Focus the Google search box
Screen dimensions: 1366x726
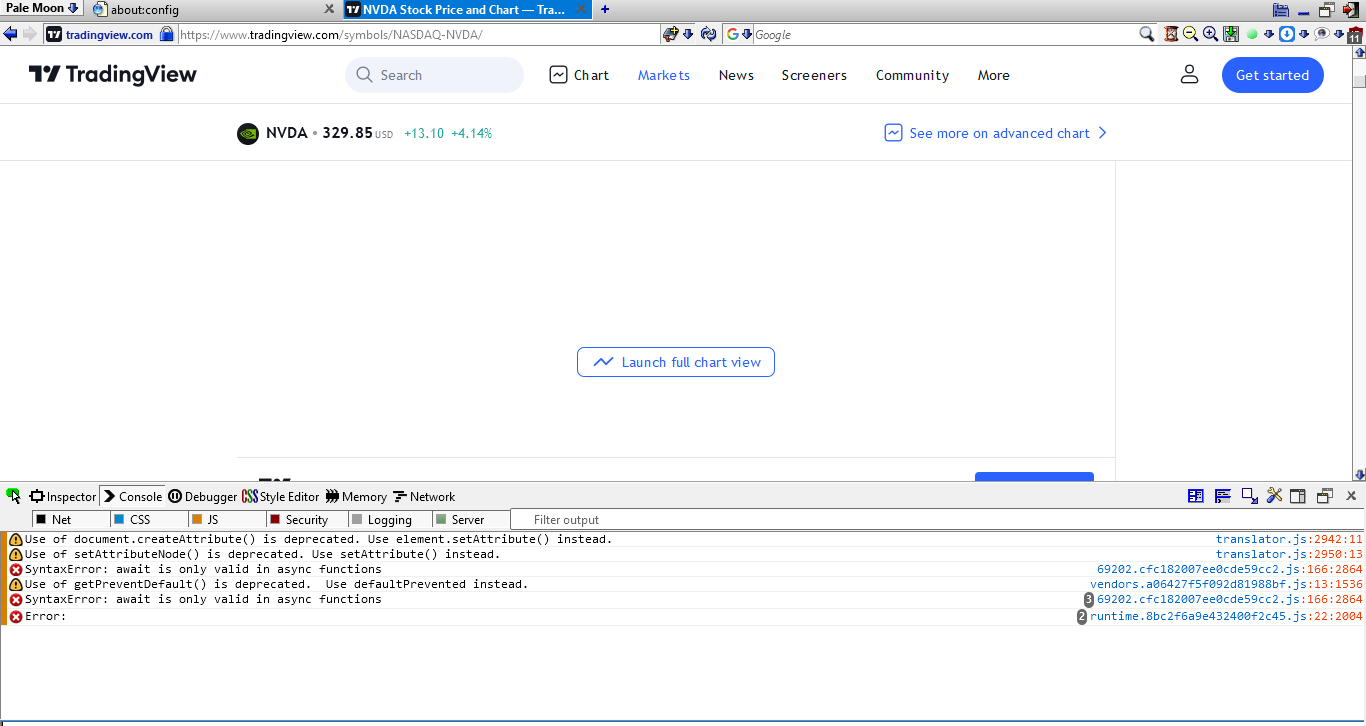(945, 34)
